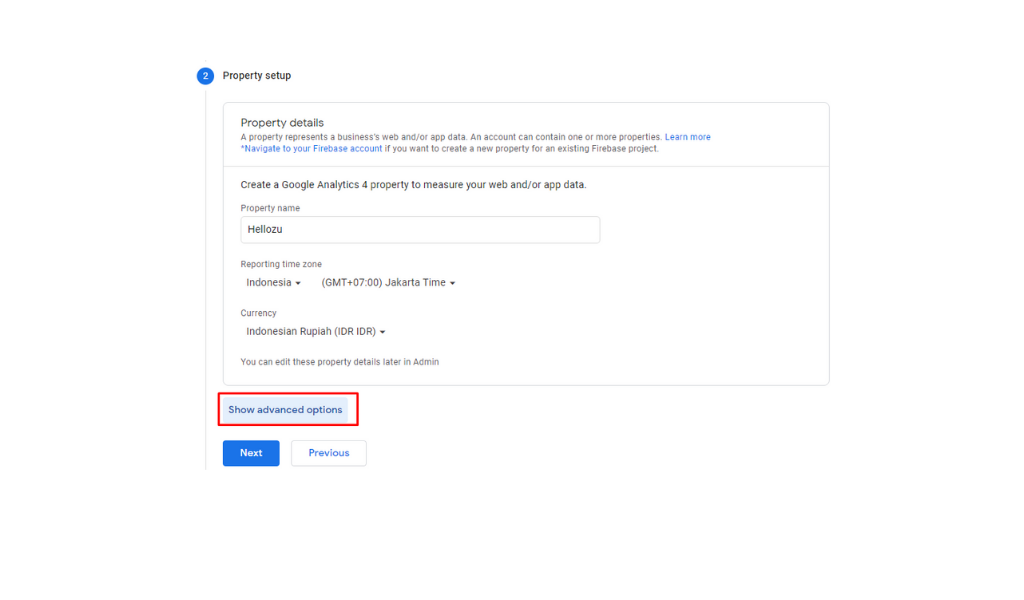Follow the Navigate to your Firebase account link

pyautogui.click(x=312, y=149)
